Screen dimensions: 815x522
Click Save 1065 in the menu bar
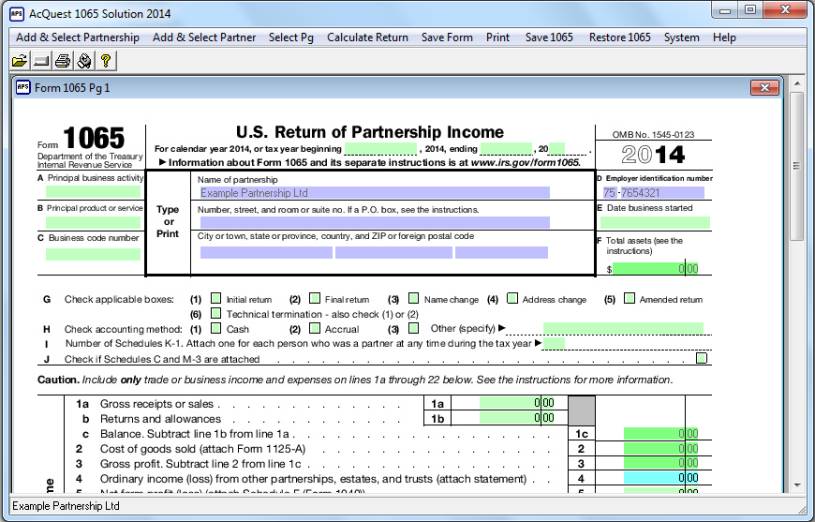pos(549,37)
